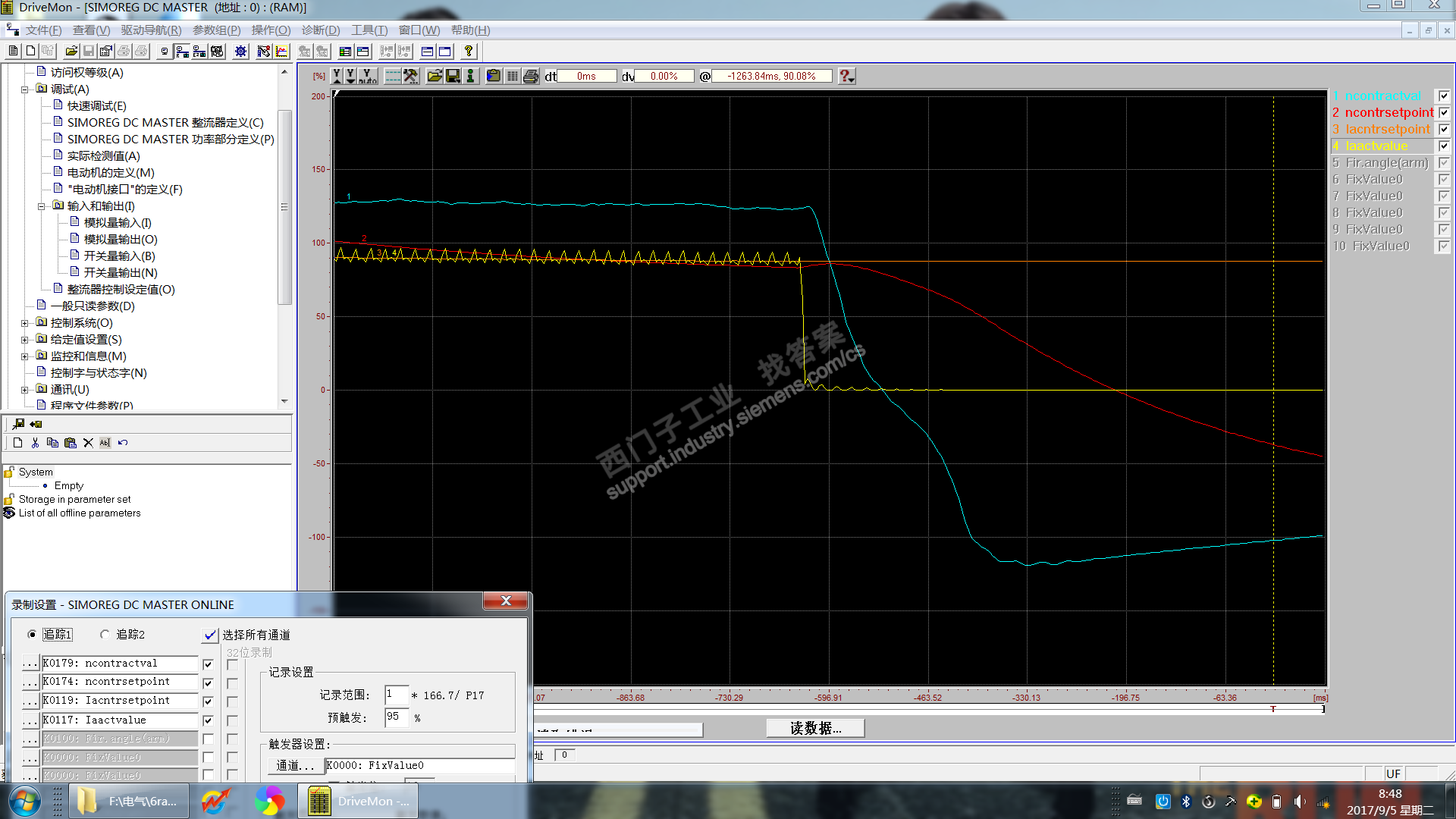Image resolution: width=1456 pixels, height=819 pixels.
Task: Open the trace chart icon in main toolbar
Action: click(x=281, y=52)
